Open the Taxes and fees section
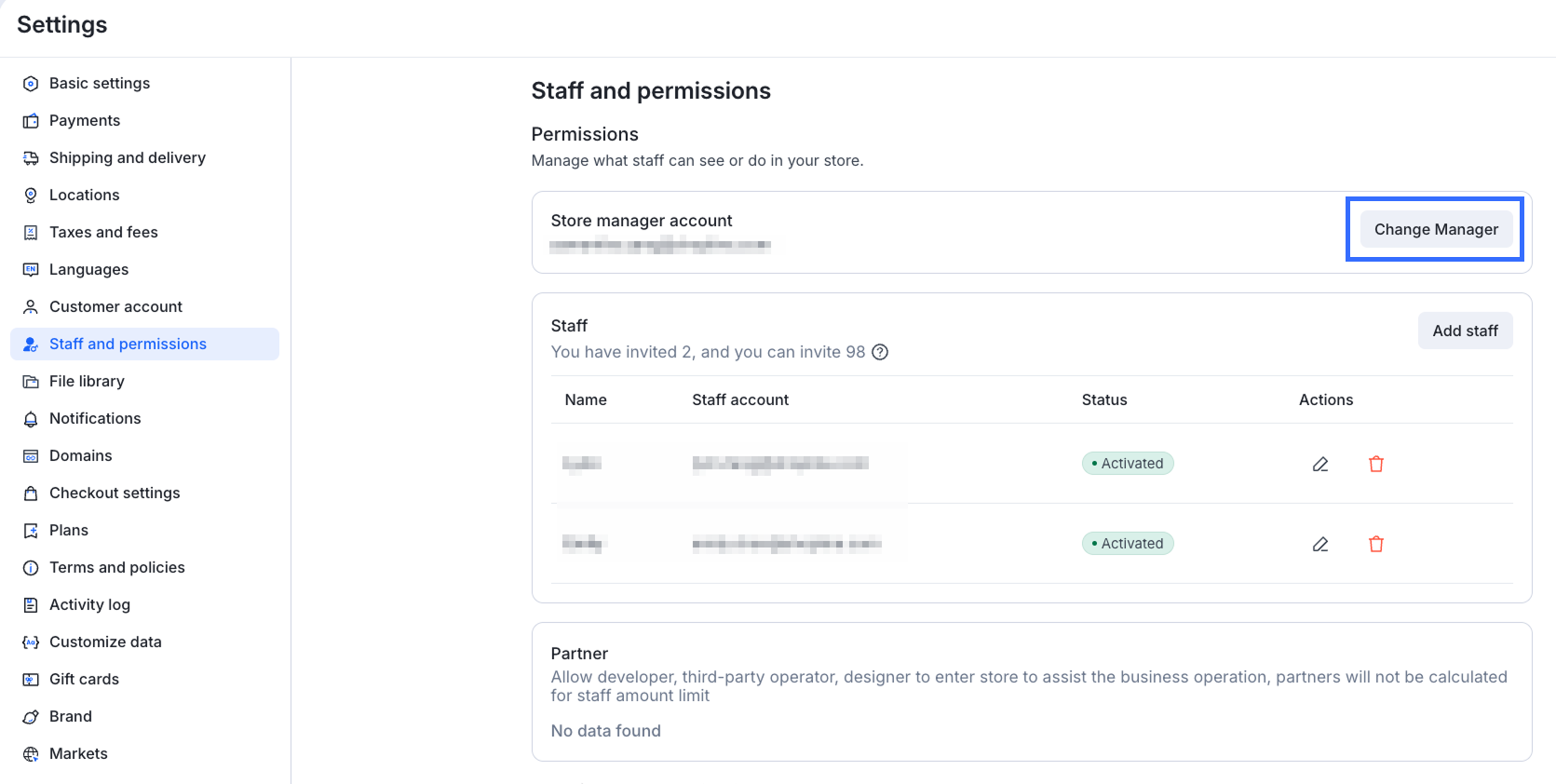The height and width of the screenshot is (784, 1556). point(103,233)
